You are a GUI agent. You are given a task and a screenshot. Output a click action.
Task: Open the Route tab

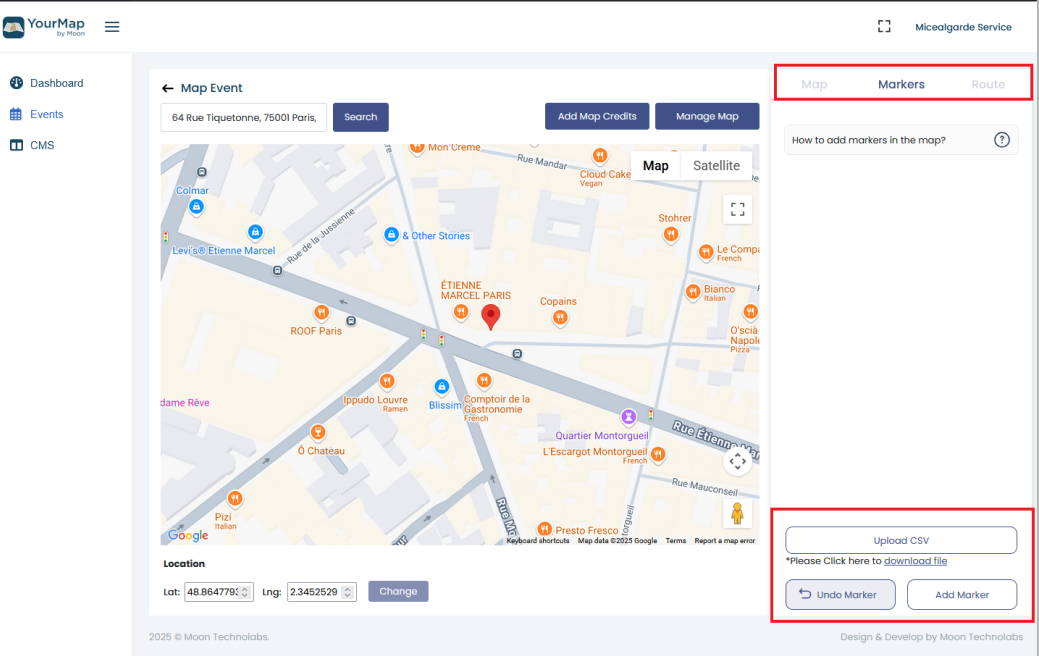point(988,85)
